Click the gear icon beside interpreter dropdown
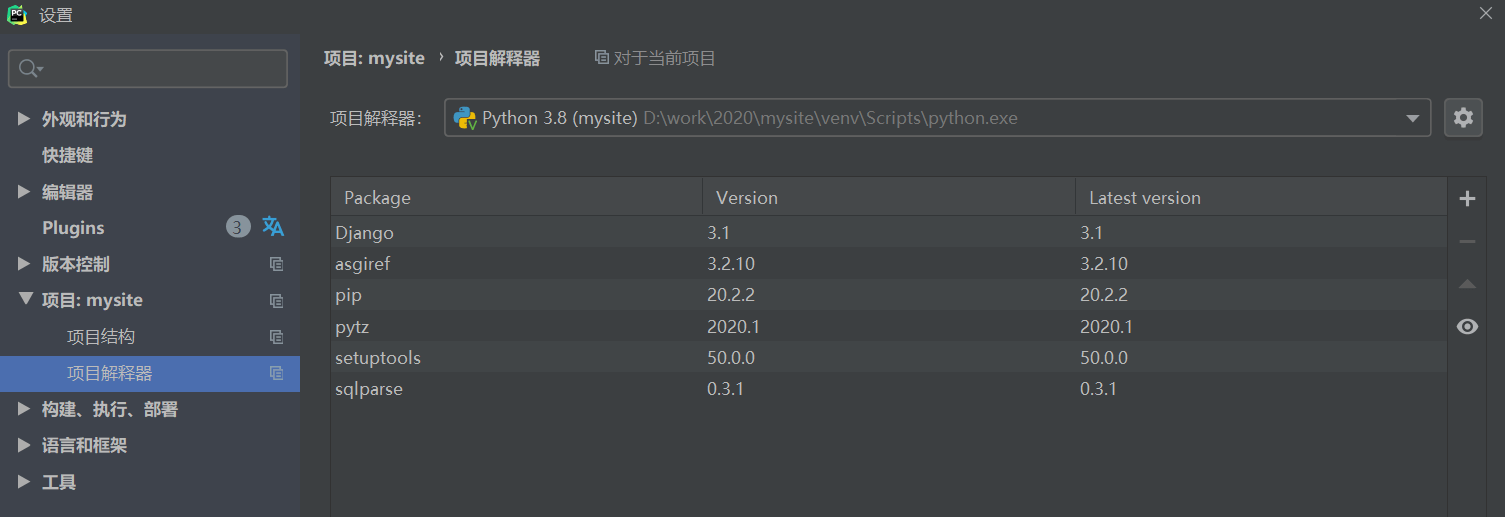Screen dimensions: 1505x517 pyautogui.click(x=1463, y=118)
